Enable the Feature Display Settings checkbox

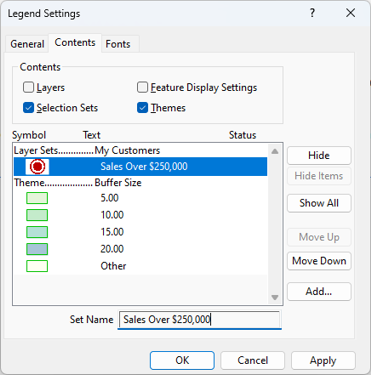[142, 87]
